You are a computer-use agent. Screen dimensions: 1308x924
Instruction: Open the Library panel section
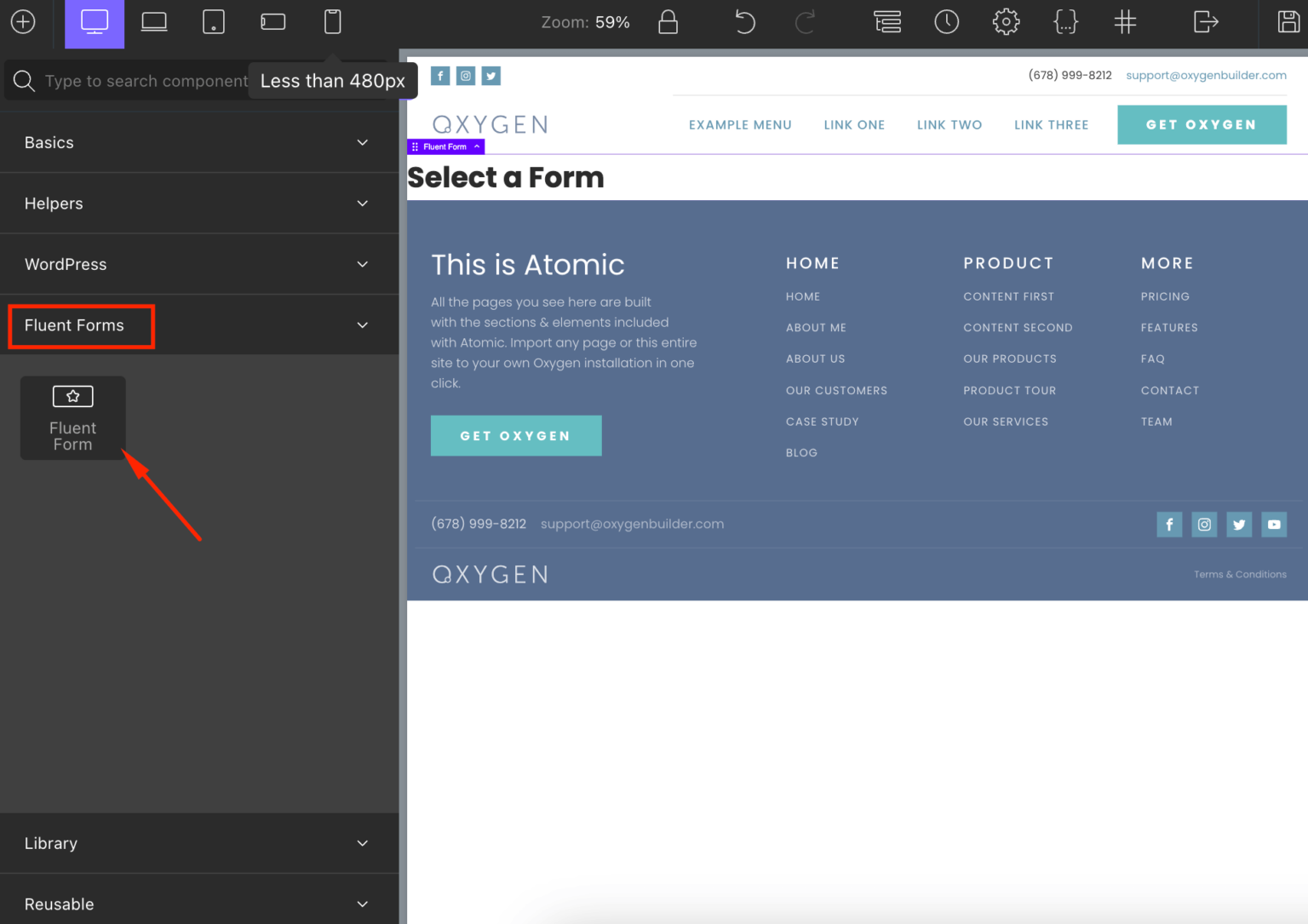[x=199, y=843]
